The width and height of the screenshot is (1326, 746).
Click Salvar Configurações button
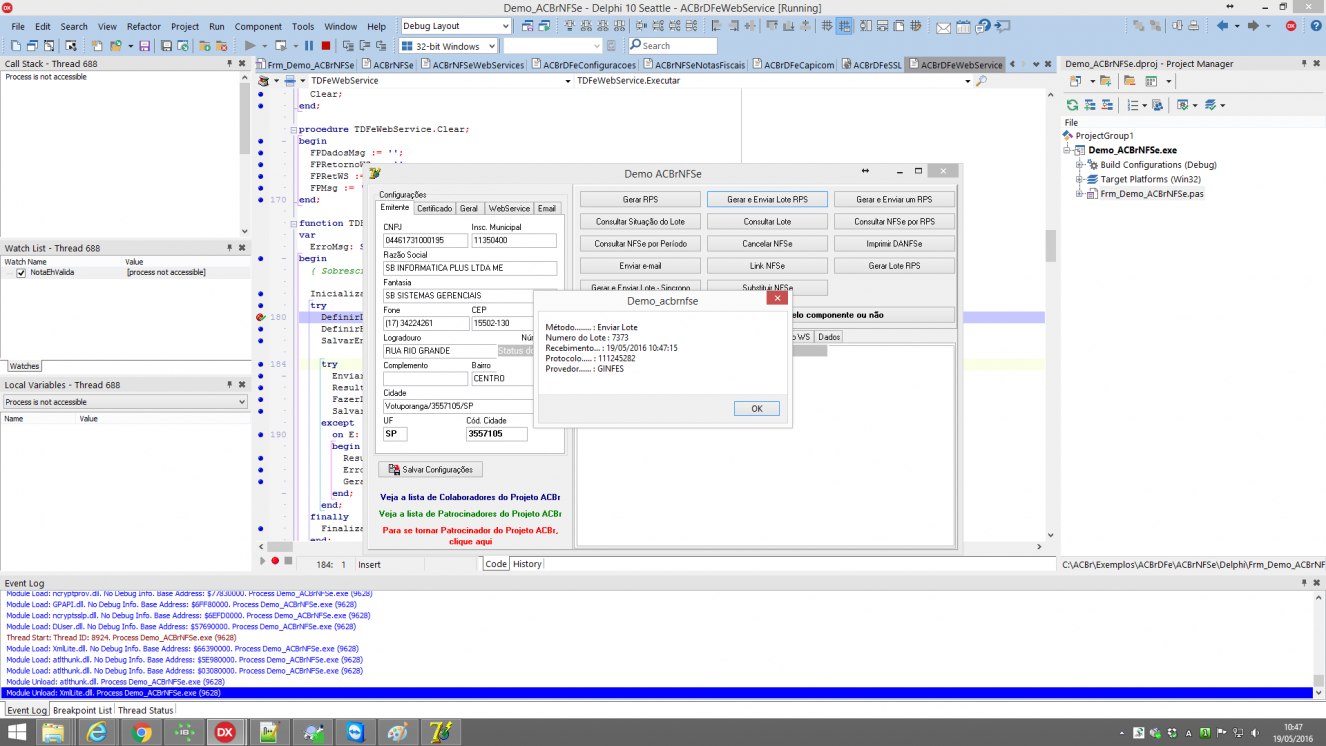click(431, 469)
